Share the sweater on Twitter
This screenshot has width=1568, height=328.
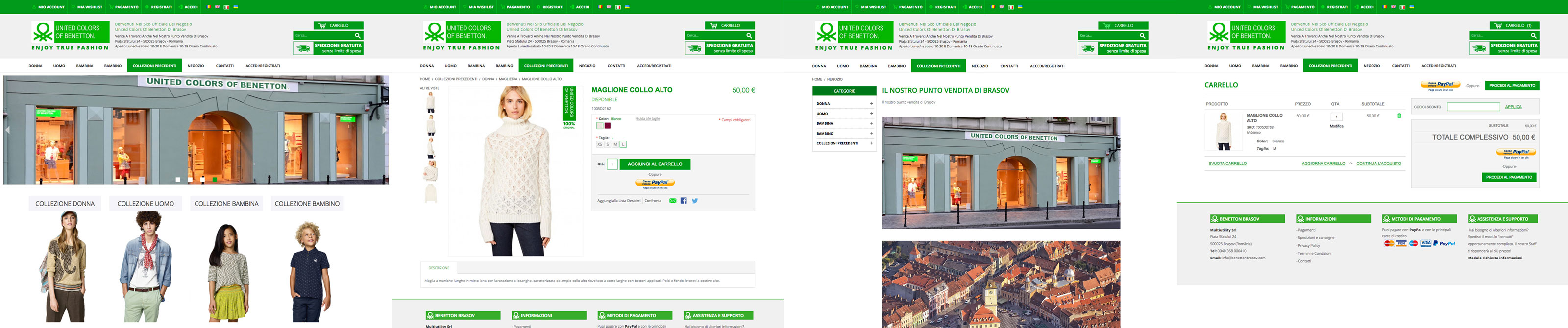tap(694, 200)
